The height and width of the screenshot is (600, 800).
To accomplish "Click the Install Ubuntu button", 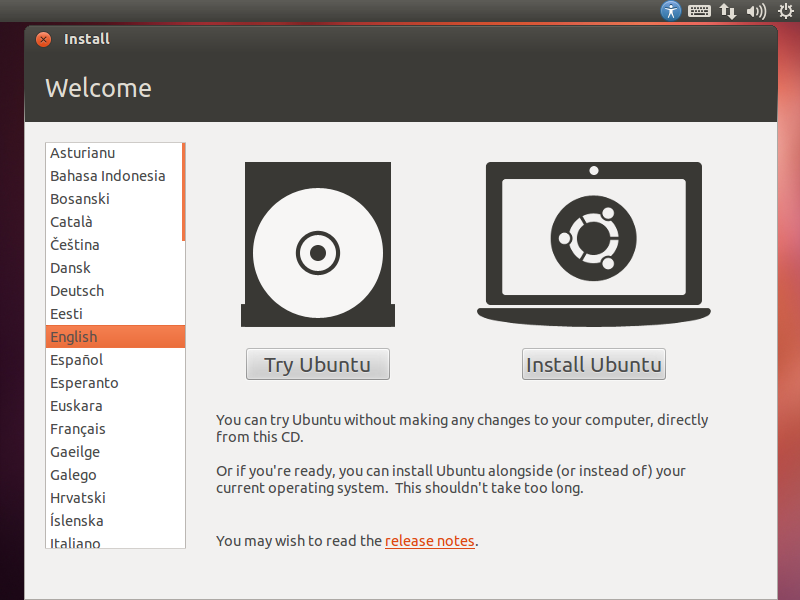I will click(x=594, y=364).
